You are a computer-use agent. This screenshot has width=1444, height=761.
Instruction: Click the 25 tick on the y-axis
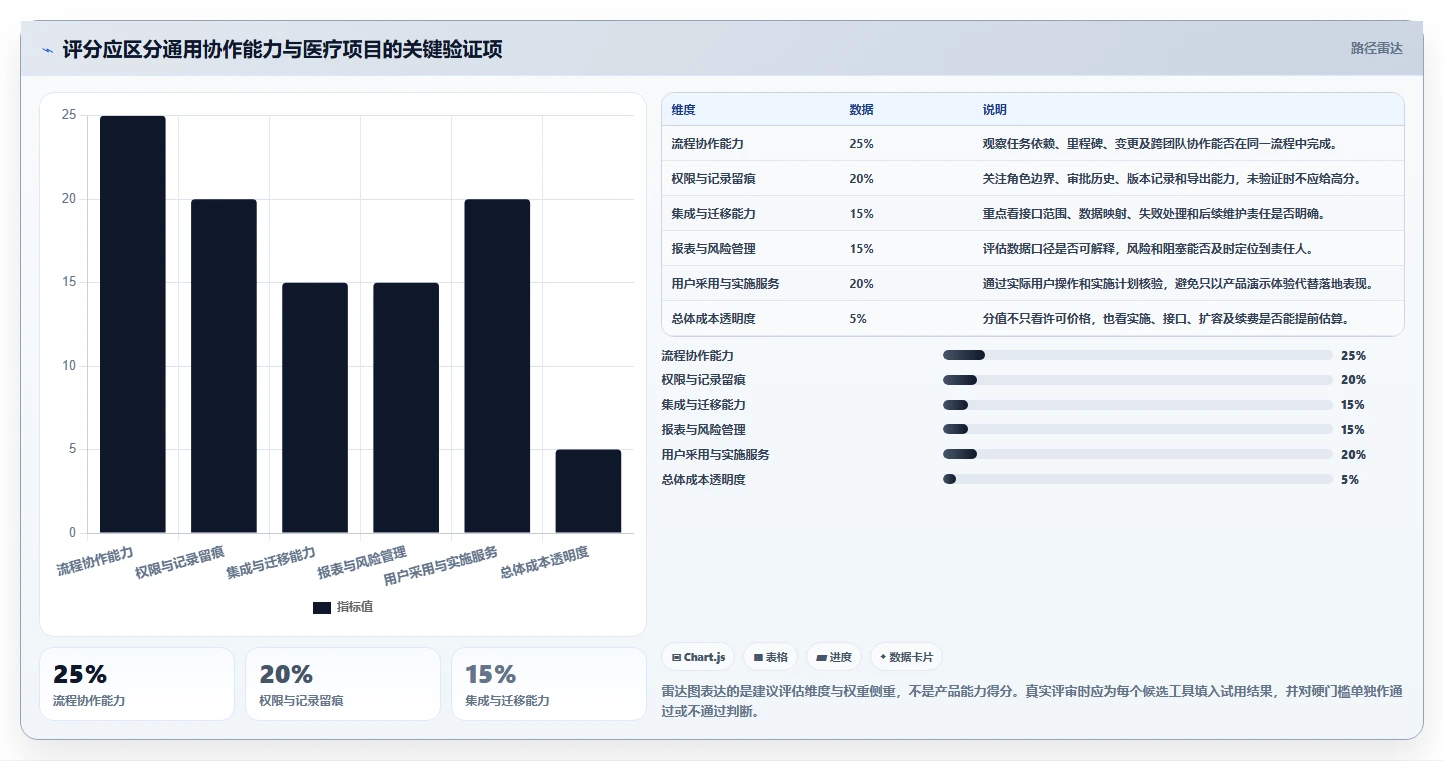pyautogui.click(x=69, y=115)
